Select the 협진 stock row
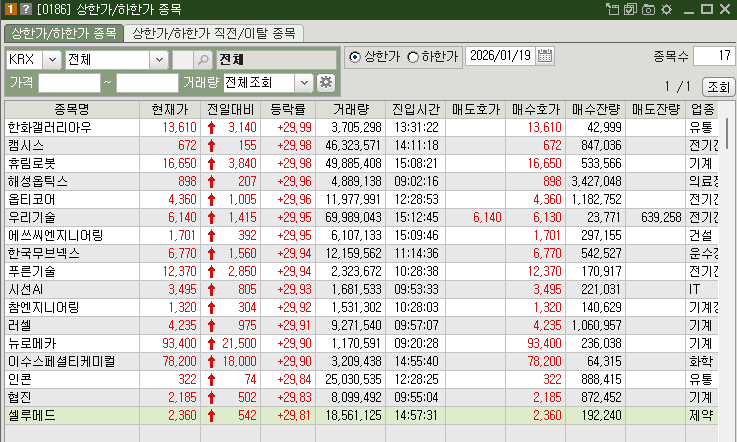Viewport: 737px width, 442px height. pyautogui.click(x=361, y=397)
